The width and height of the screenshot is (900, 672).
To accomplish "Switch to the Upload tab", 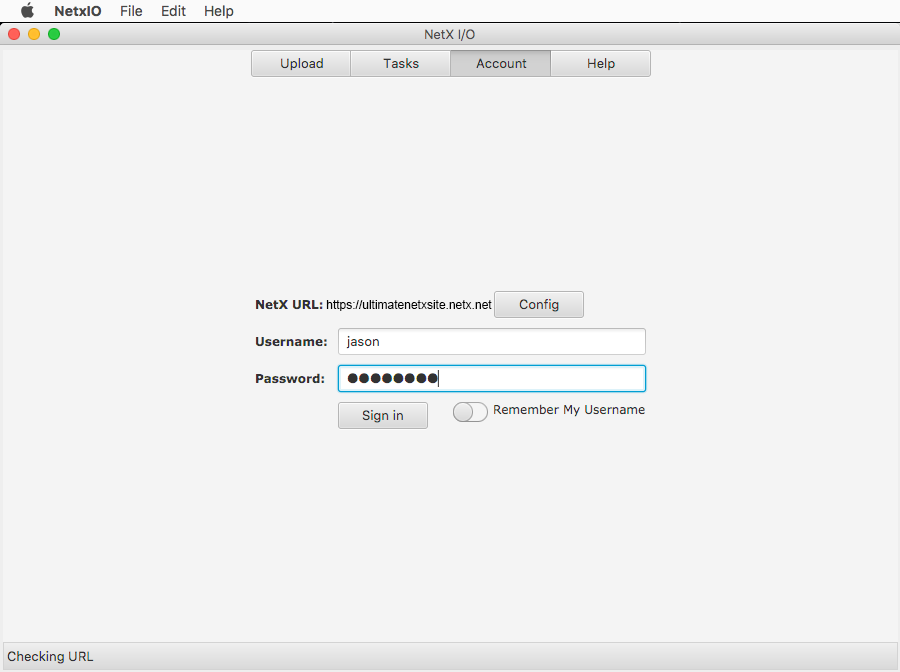I will [x=301, y=63].
